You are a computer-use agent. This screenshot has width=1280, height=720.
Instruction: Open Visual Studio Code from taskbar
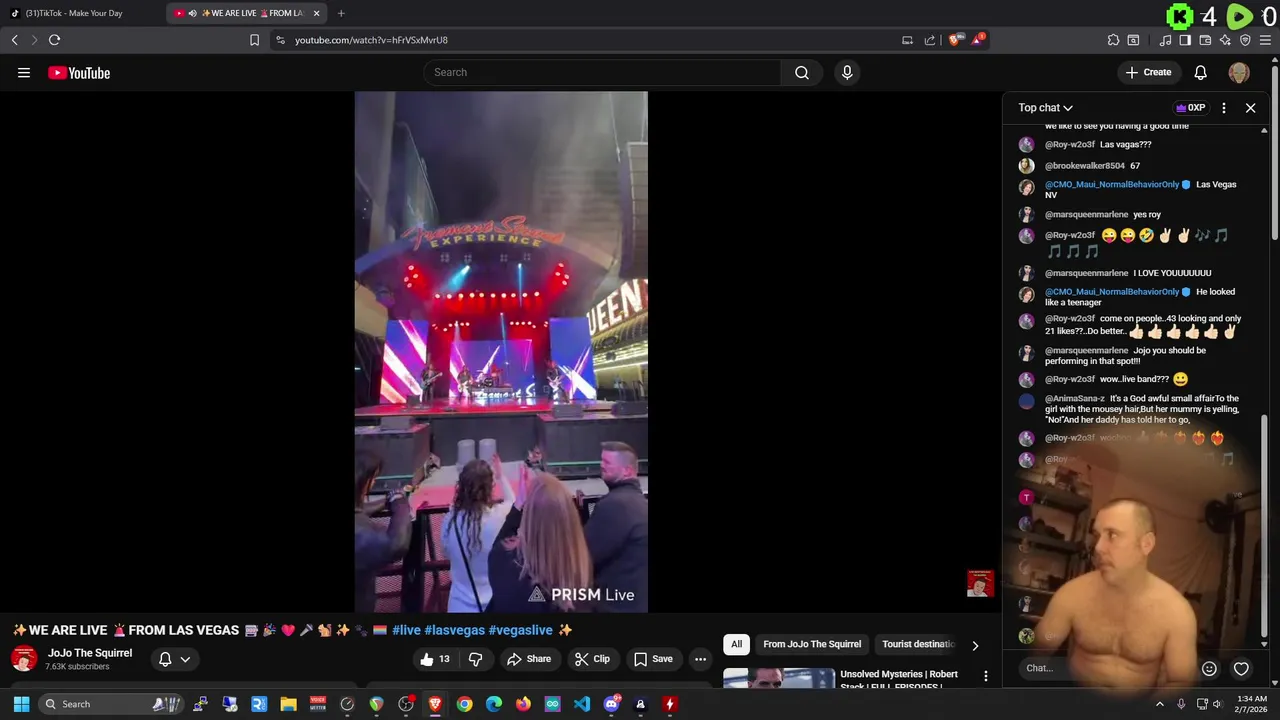click(x=582, y=704)
